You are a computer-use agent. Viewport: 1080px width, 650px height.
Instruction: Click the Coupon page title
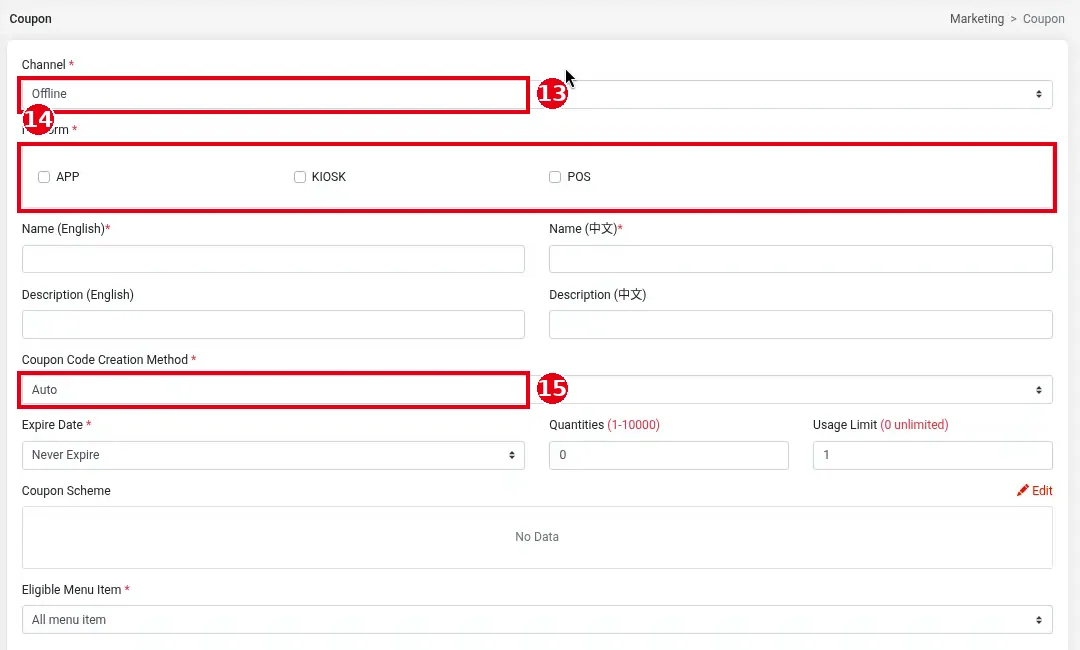(30, 19)
